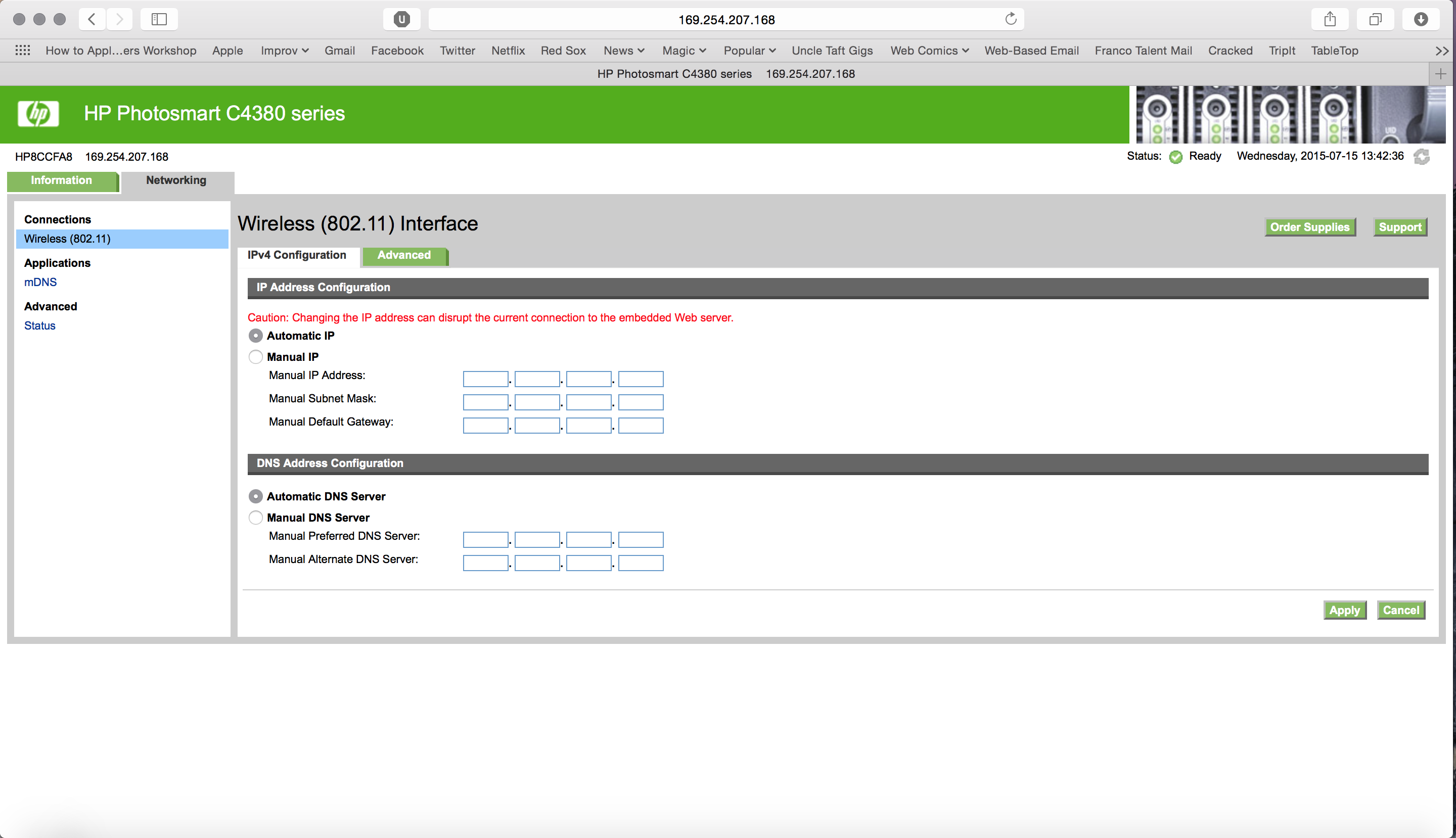1456x838 pixels.
Task: Expand the News bookmarks folder
Action: (623, 51)
